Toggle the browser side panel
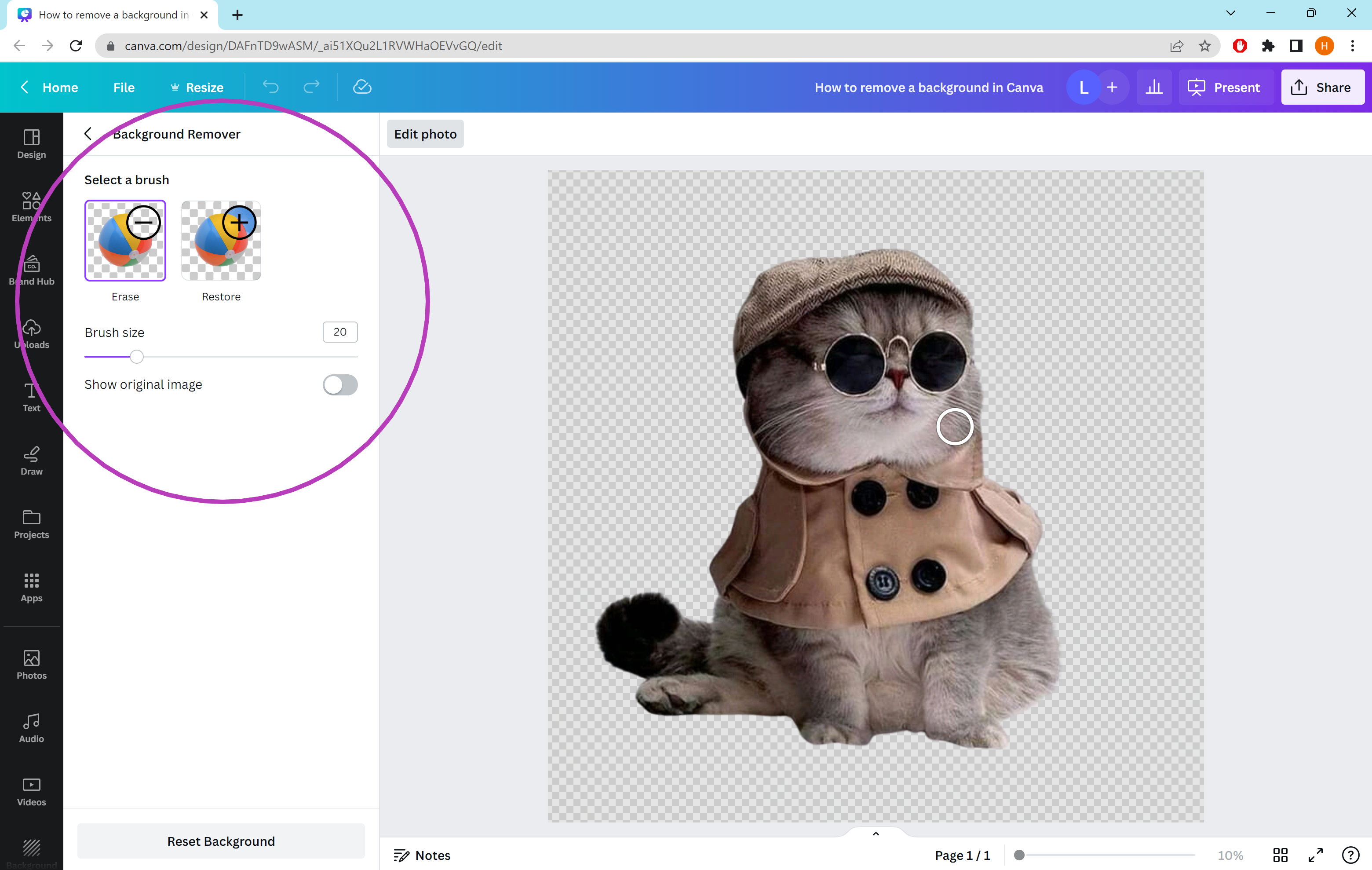1372x870 pixels. [x=1296, y=46]
